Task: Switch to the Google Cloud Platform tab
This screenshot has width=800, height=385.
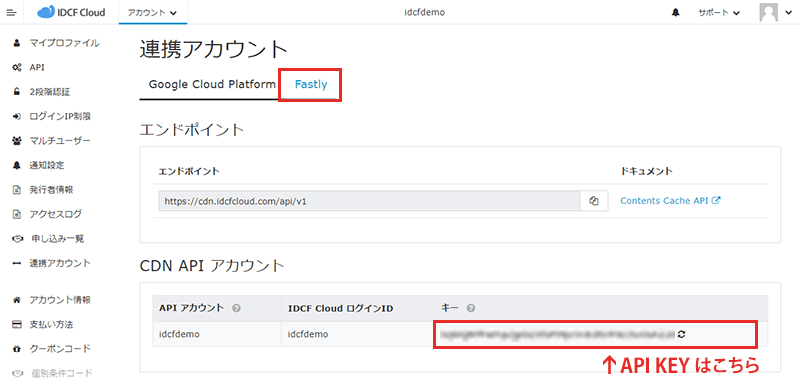Action: tap(212, 84)
